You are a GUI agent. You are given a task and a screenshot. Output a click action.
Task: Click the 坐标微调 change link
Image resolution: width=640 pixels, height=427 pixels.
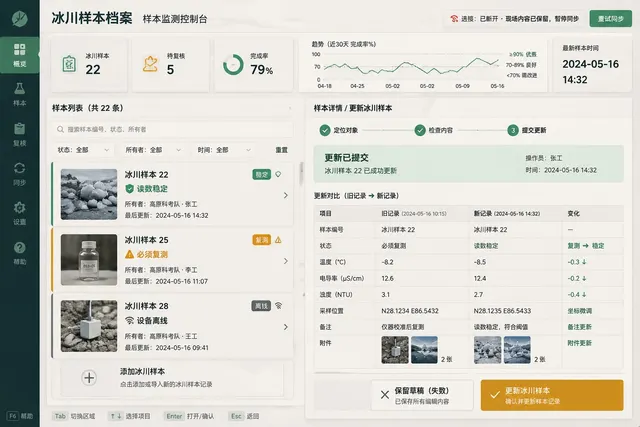pyautogui.click(x=580, y=311)
